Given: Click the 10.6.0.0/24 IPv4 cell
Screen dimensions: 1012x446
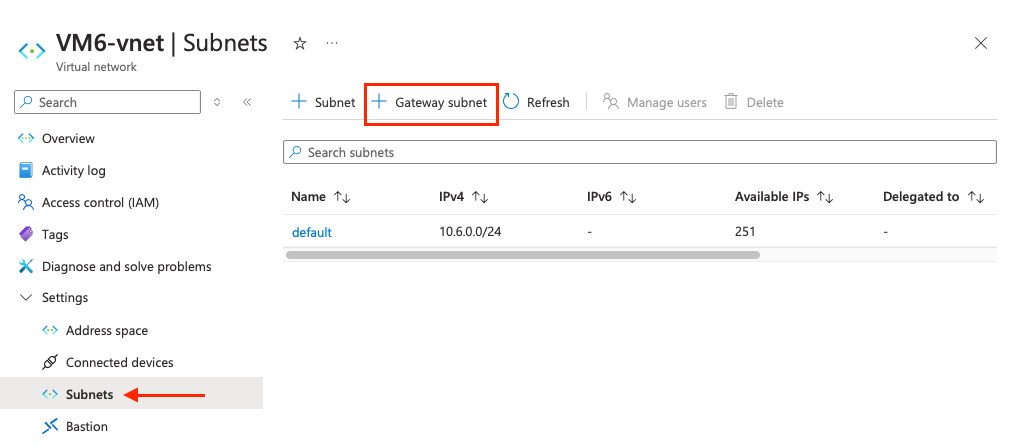Looking at the screenshot, I should [470, 231].
